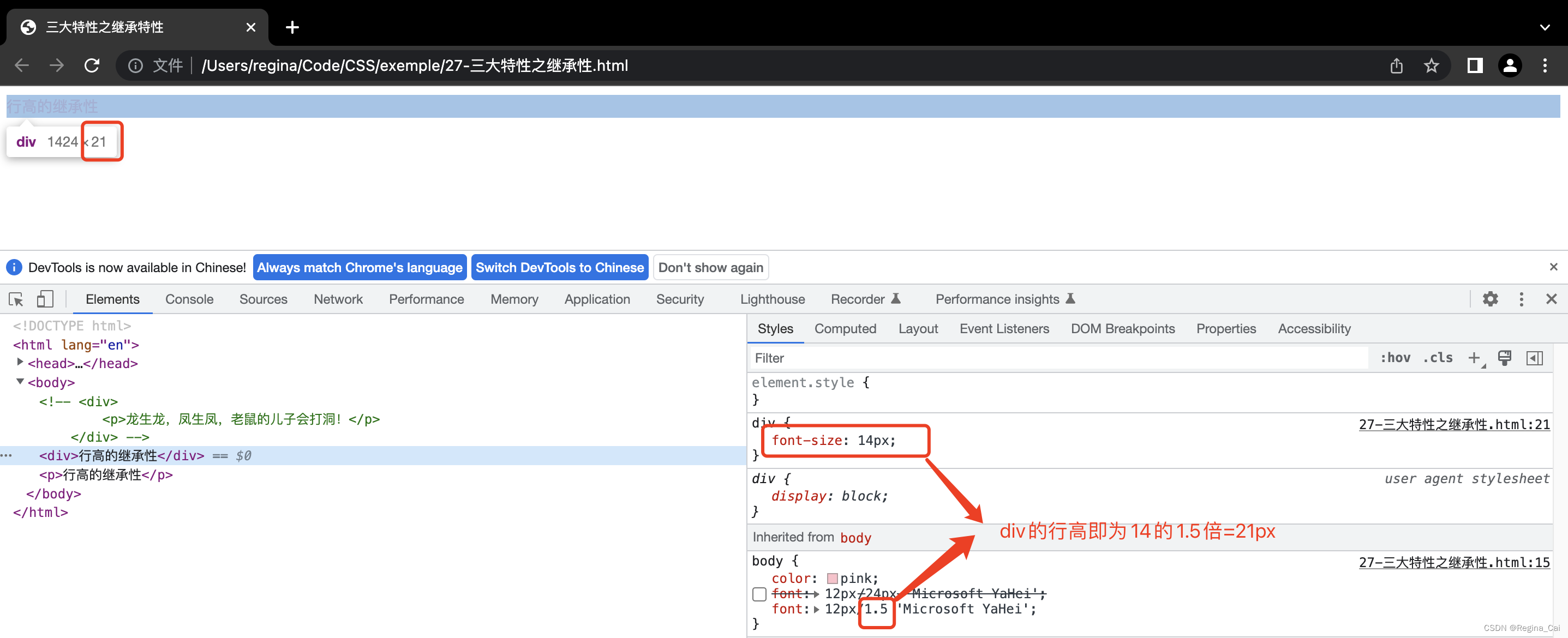The image size is (1568, 638).
Task: Reload the current page
Action: [x=92, y=65]
